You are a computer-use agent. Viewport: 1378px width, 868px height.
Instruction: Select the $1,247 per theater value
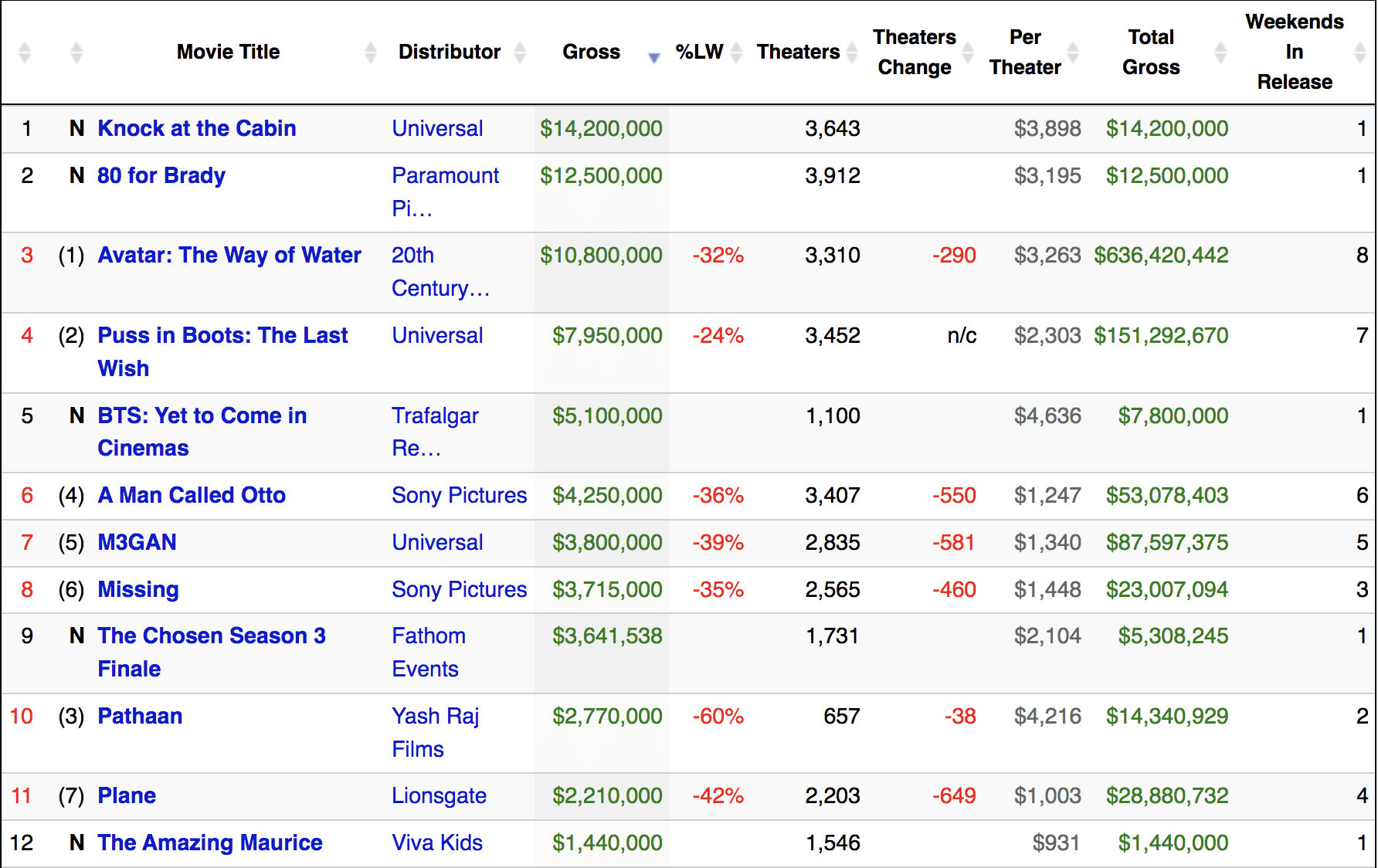pyautogui.click(x=1047, y=495)
